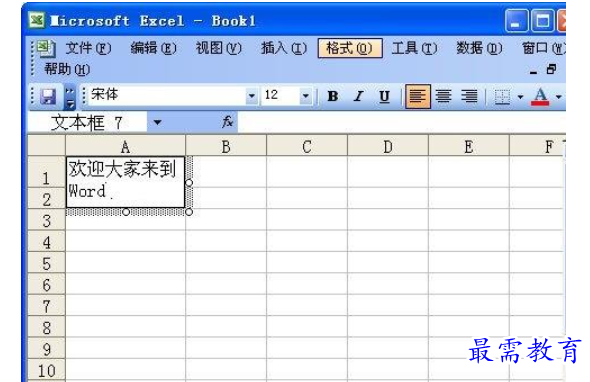Open the Font Color dropdown arrow

point(559,97)
